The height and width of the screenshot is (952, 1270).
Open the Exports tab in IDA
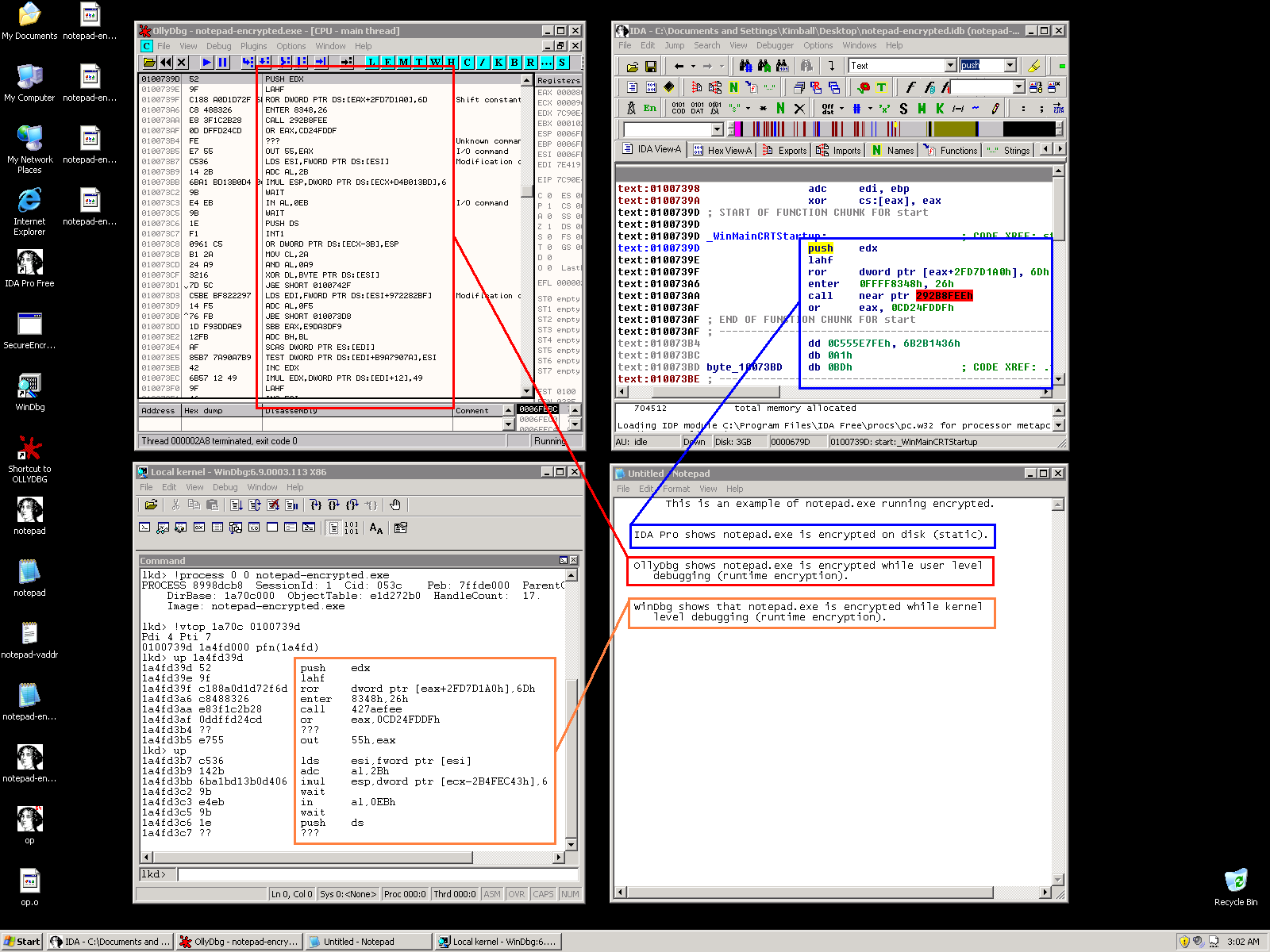[784, 150]
